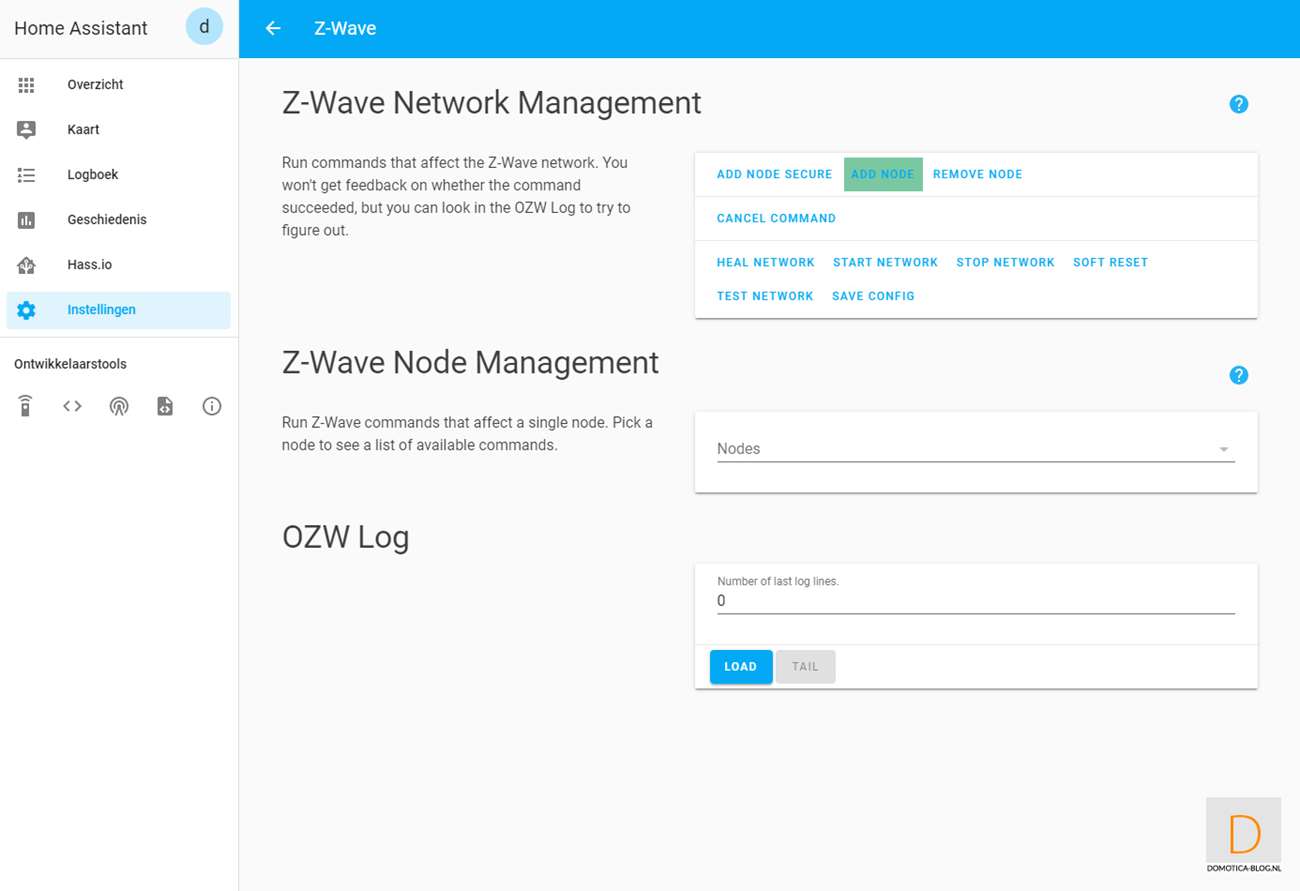Click the Logboek list icon

(x=27, y=175)
